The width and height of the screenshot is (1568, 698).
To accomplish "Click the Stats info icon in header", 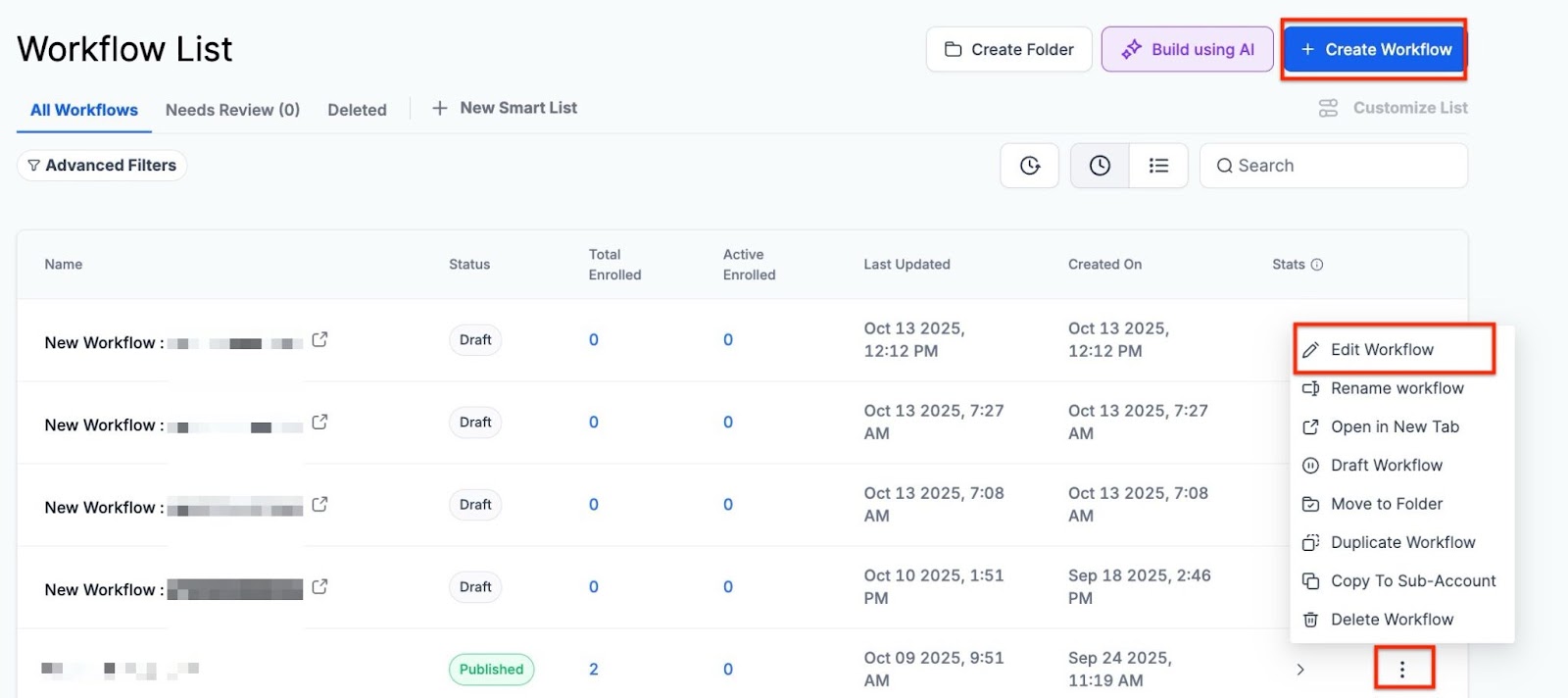I will 1317,265.
